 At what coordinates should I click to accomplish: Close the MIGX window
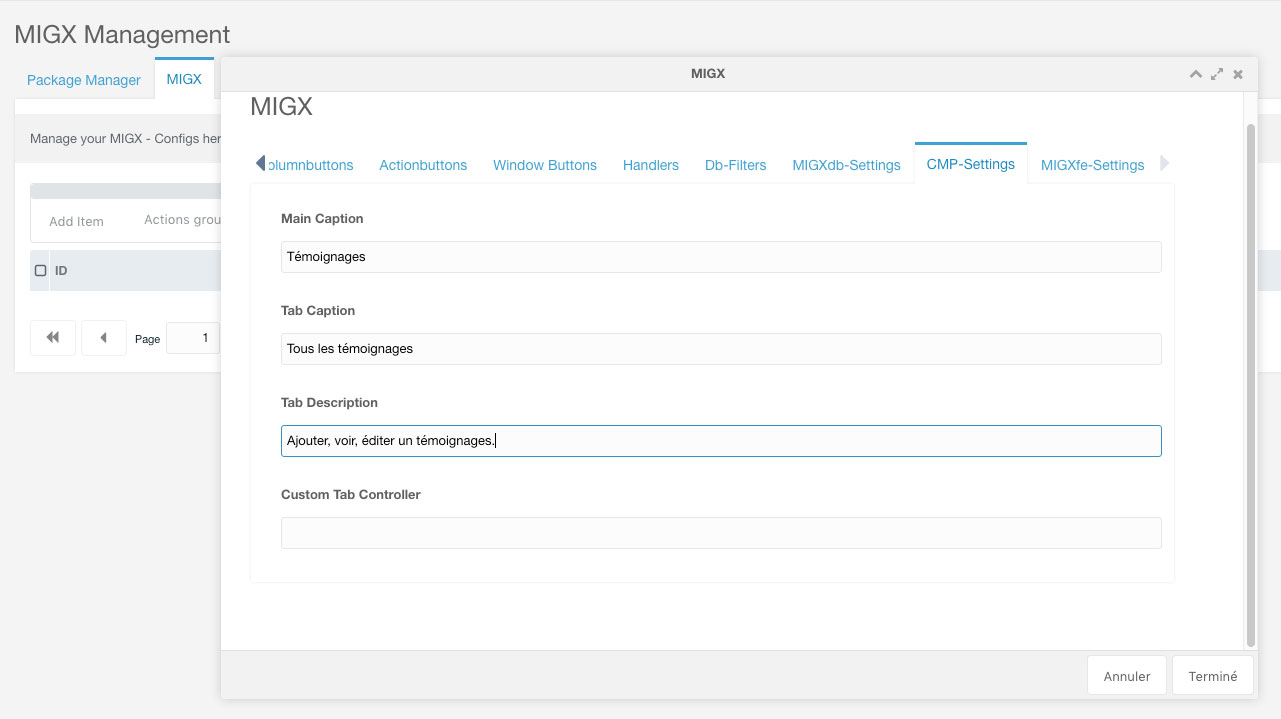tap(1238, 74)
